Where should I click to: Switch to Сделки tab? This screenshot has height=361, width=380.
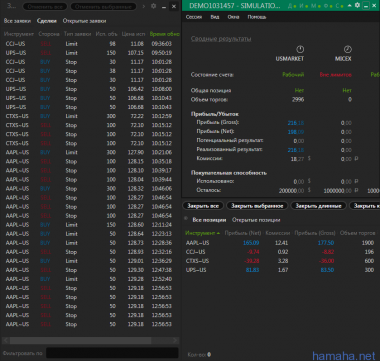(x=47, y=21)
